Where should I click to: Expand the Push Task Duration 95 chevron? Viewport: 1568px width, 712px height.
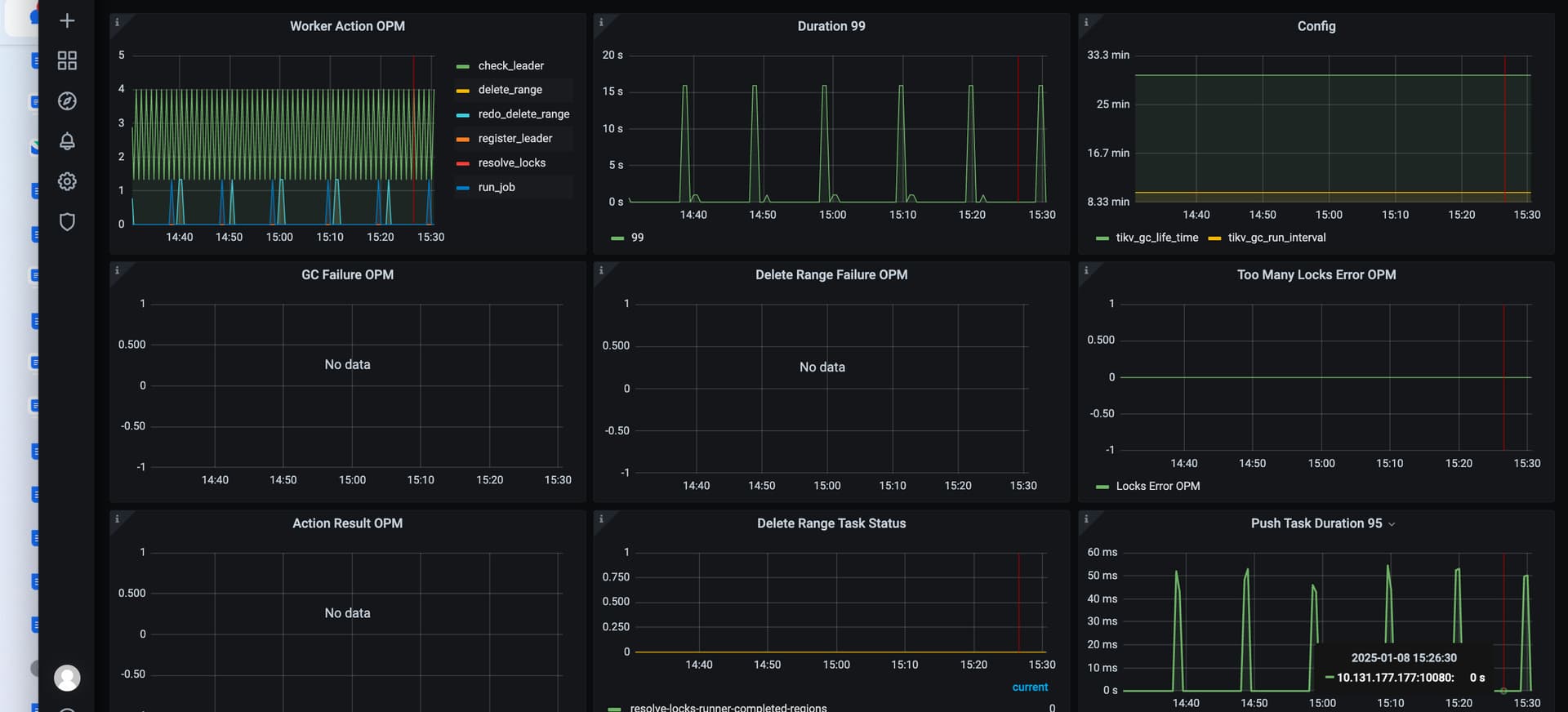coord(1392,524)
